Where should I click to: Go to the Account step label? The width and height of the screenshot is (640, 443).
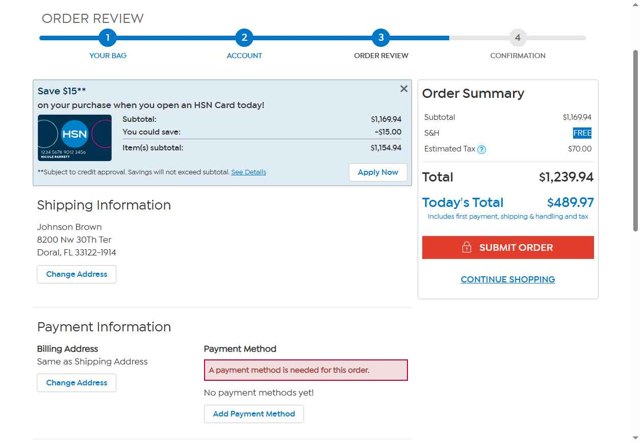[x=244, y=56]
